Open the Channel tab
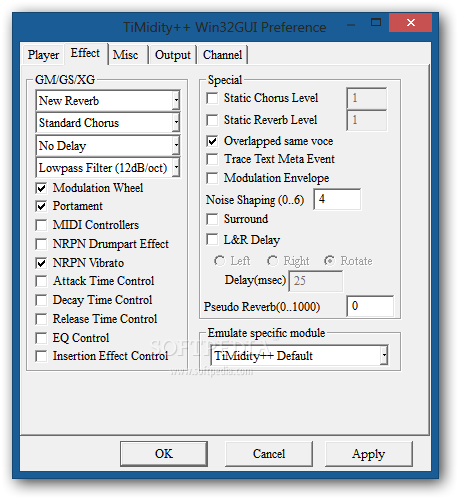Screen dimensions: 459x499 (x=222, y=55)
